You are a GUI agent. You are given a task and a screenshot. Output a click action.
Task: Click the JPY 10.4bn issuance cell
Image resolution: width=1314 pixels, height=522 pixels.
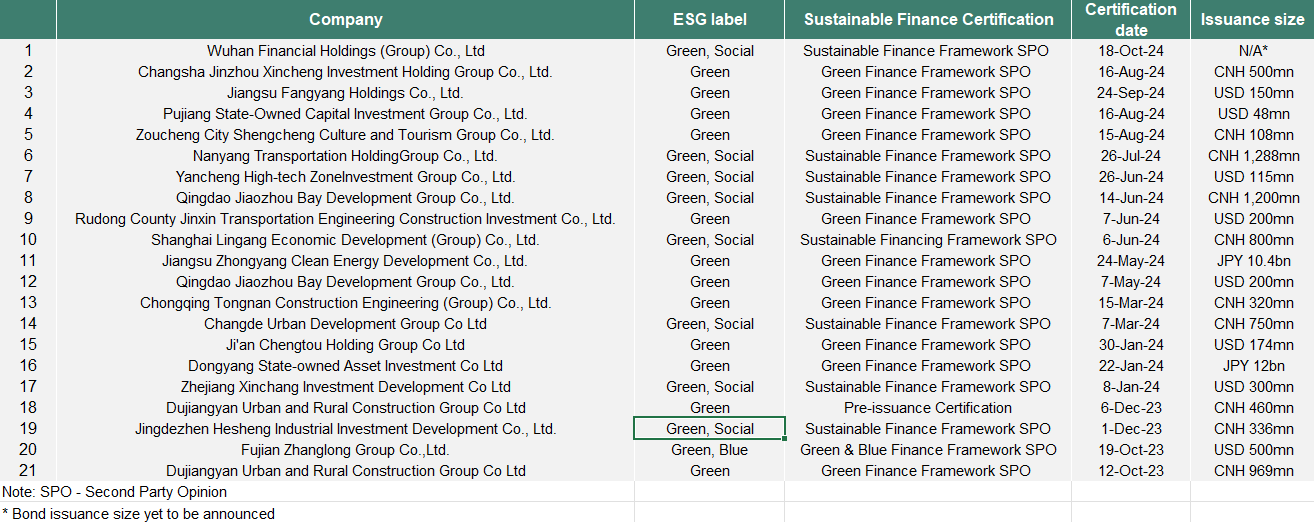[x=1252, y=261]
